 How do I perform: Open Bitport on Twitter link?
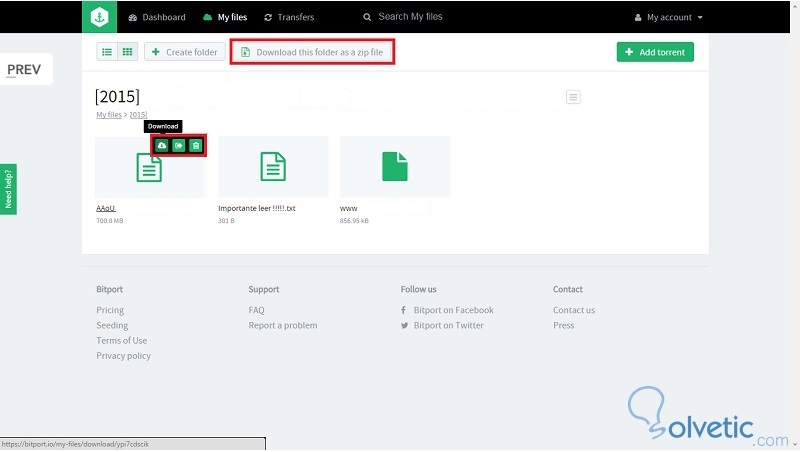coord(448,325)
